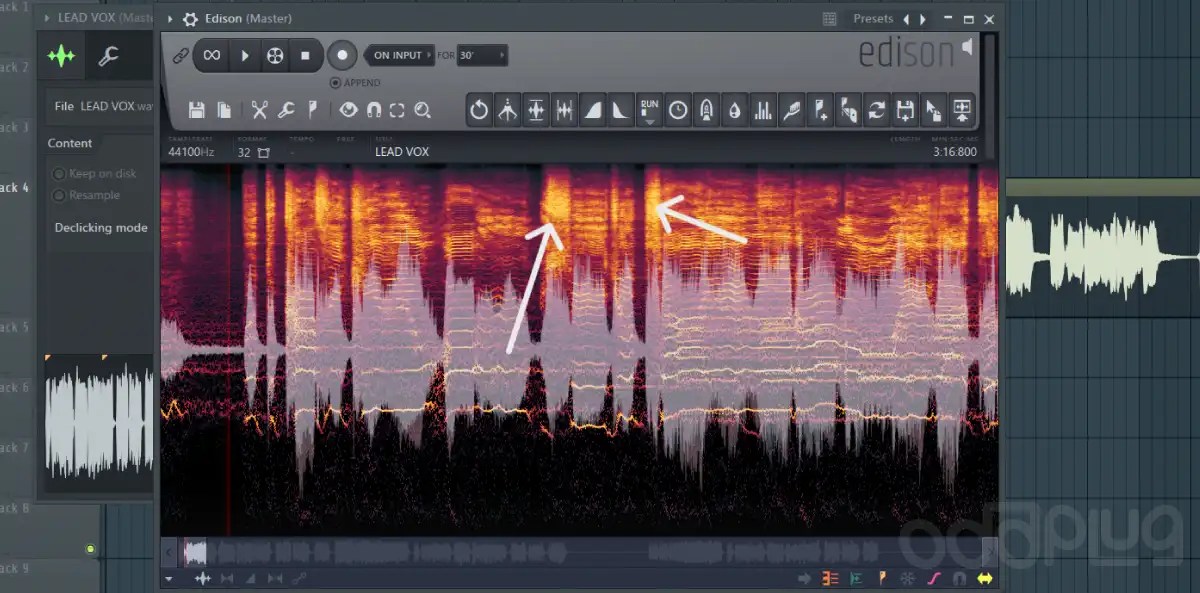Open the Edison main menu arrow
This screenshot has width=1200, height=593.
(170, 18)
